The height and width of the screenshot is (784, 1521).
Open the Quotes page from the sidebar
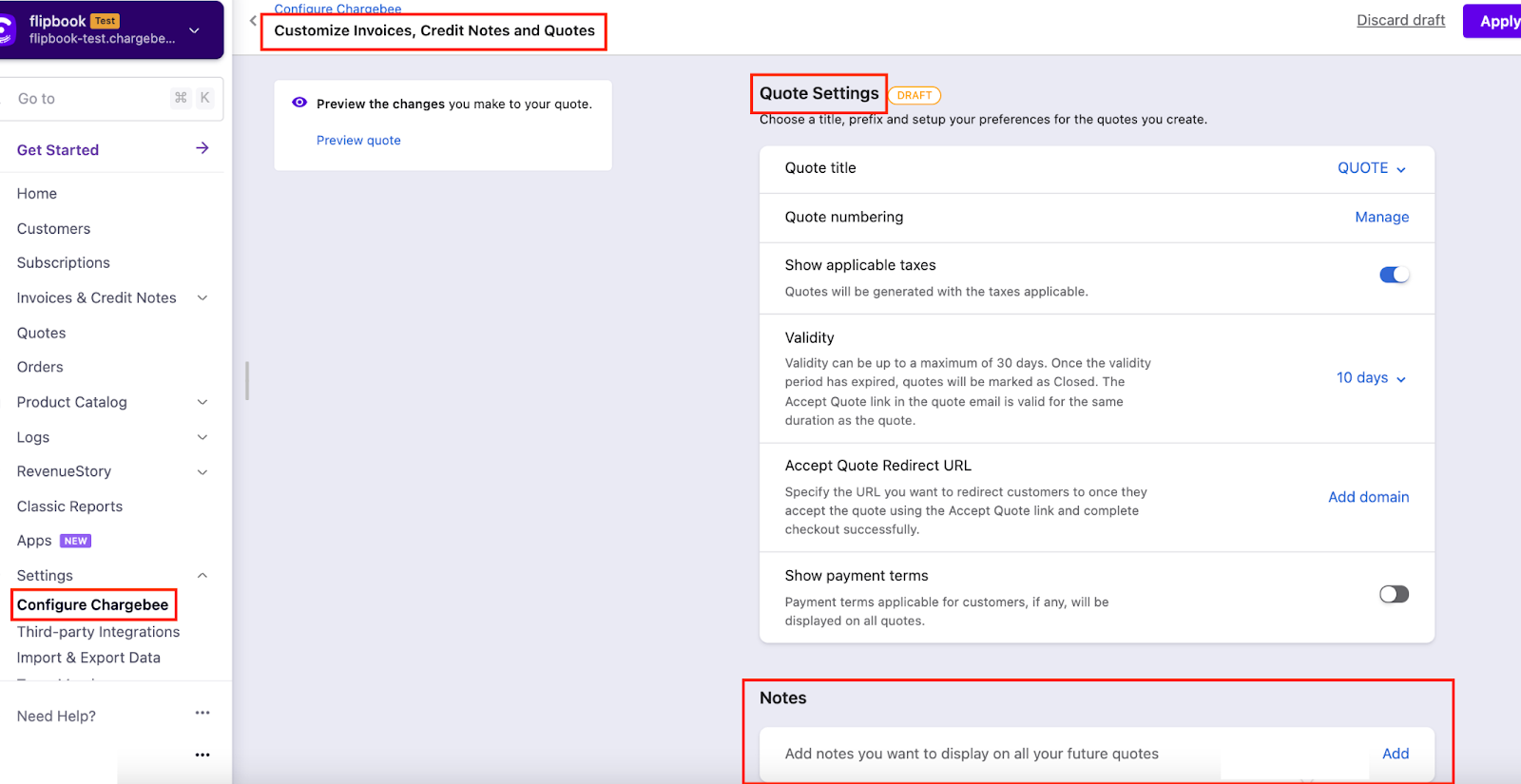click(41, 333)
